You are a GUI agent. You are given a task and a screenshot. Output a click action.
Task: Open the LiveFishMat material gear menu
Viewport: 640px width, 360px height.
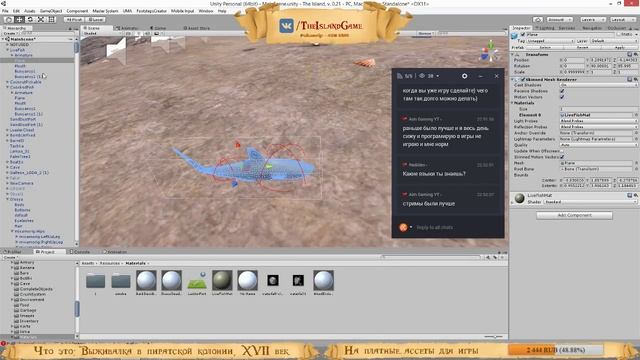(635, 196)
